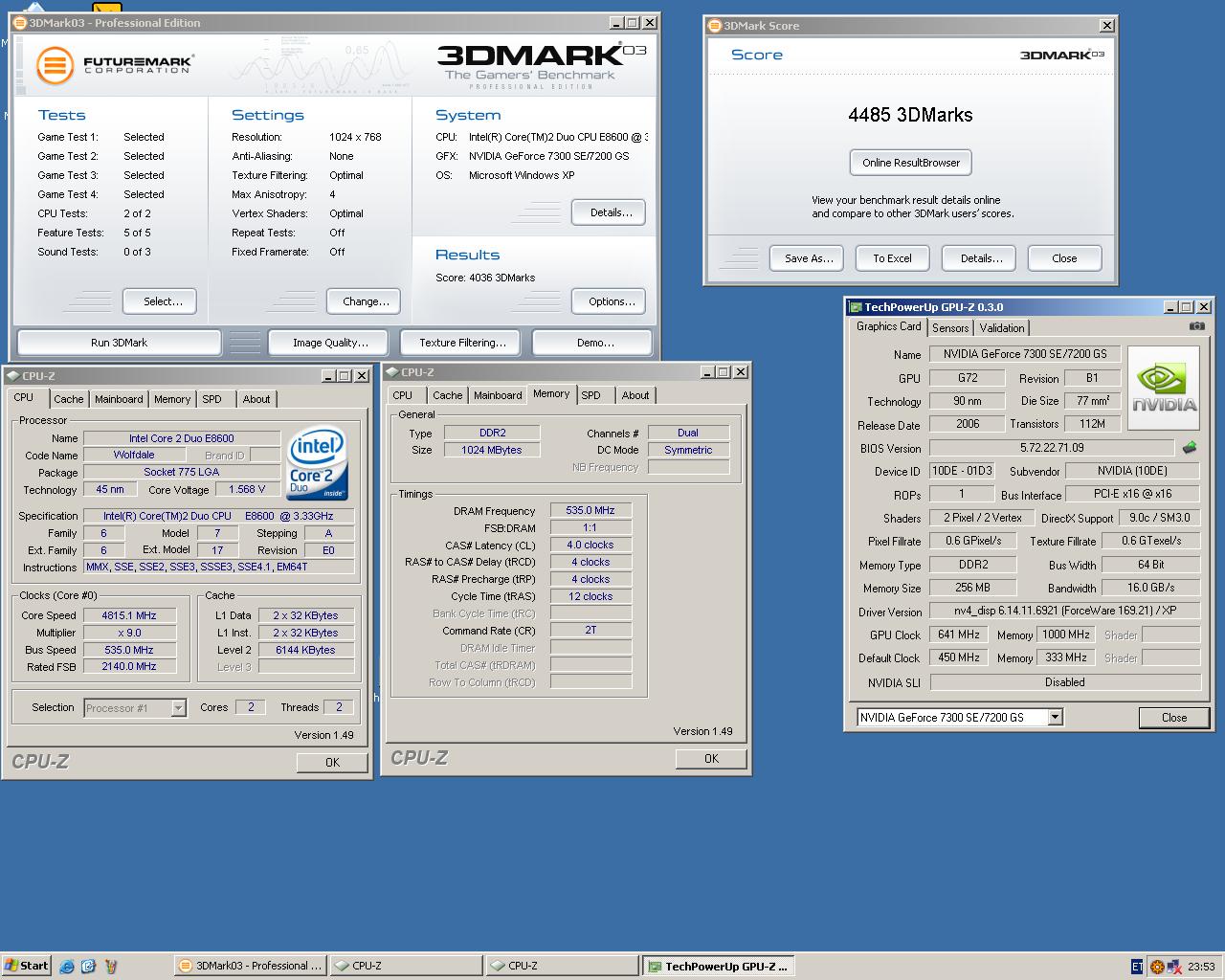Open About tab in the CPU-Z memory window
The width and height of the screenshot is (1225, 980).
point(635,395)
